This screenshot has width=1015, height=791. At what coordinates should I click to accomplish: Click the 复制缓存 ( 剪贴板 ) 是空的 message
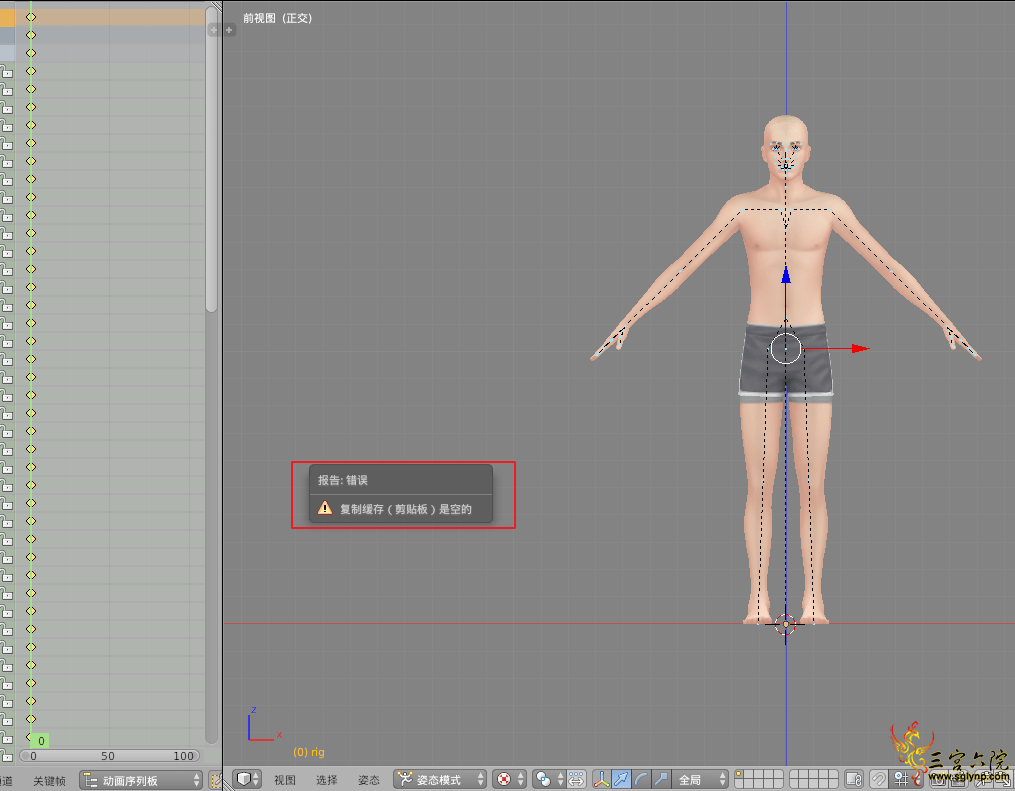(406, 509)
